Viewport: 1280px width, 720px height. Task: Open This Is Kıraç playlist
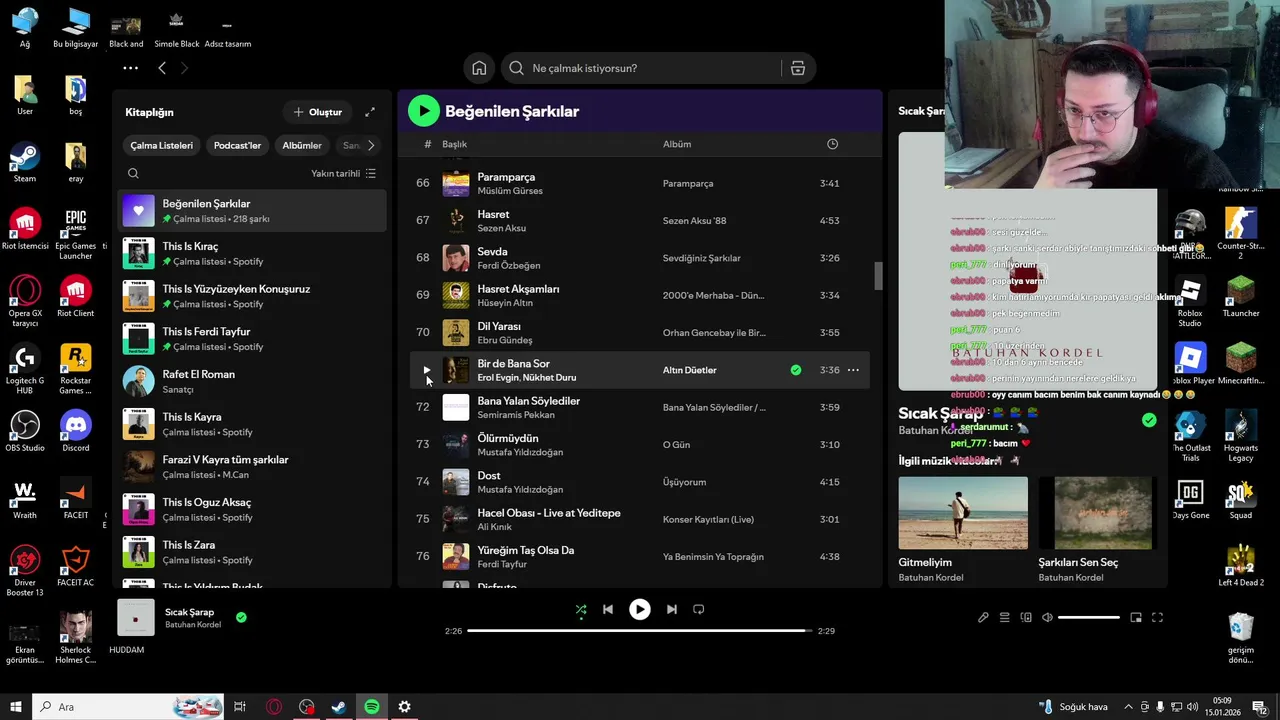pos(252,253)
